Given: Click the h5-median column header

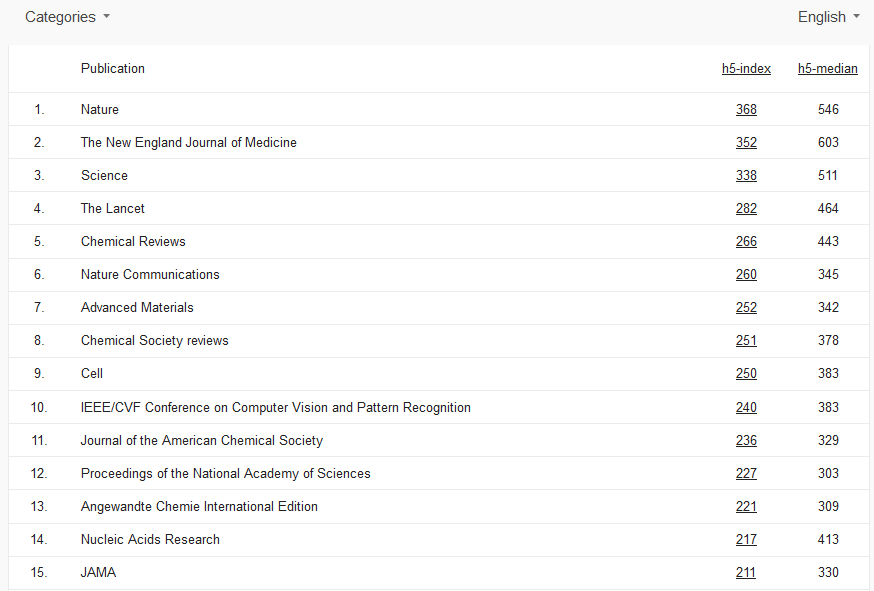Looking at the screenshot, I should (x=827, y=69).
